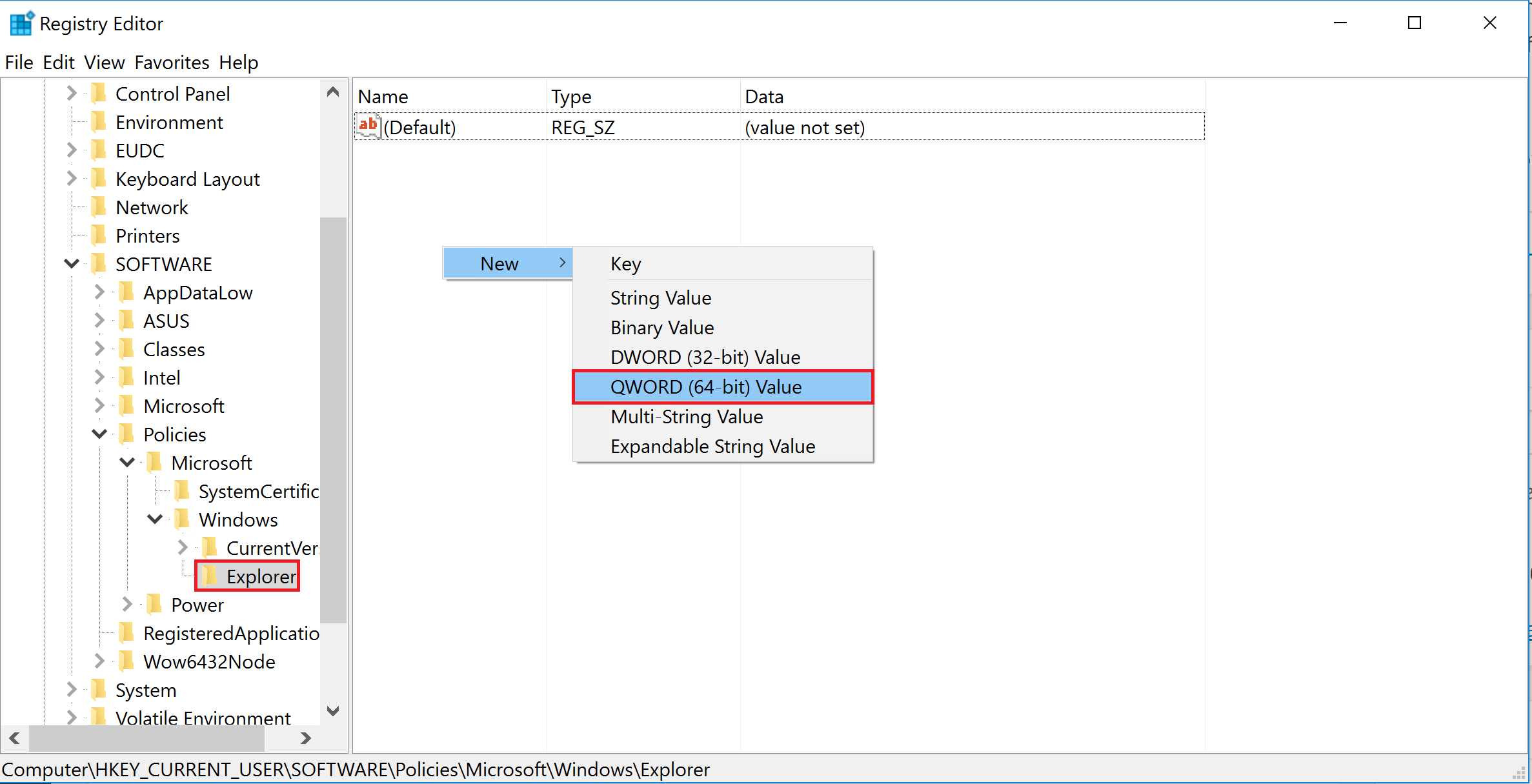Collapse the SOFTWARE tree node
This screenshot has width=1532, height=784.
click(x=72, y=264)
